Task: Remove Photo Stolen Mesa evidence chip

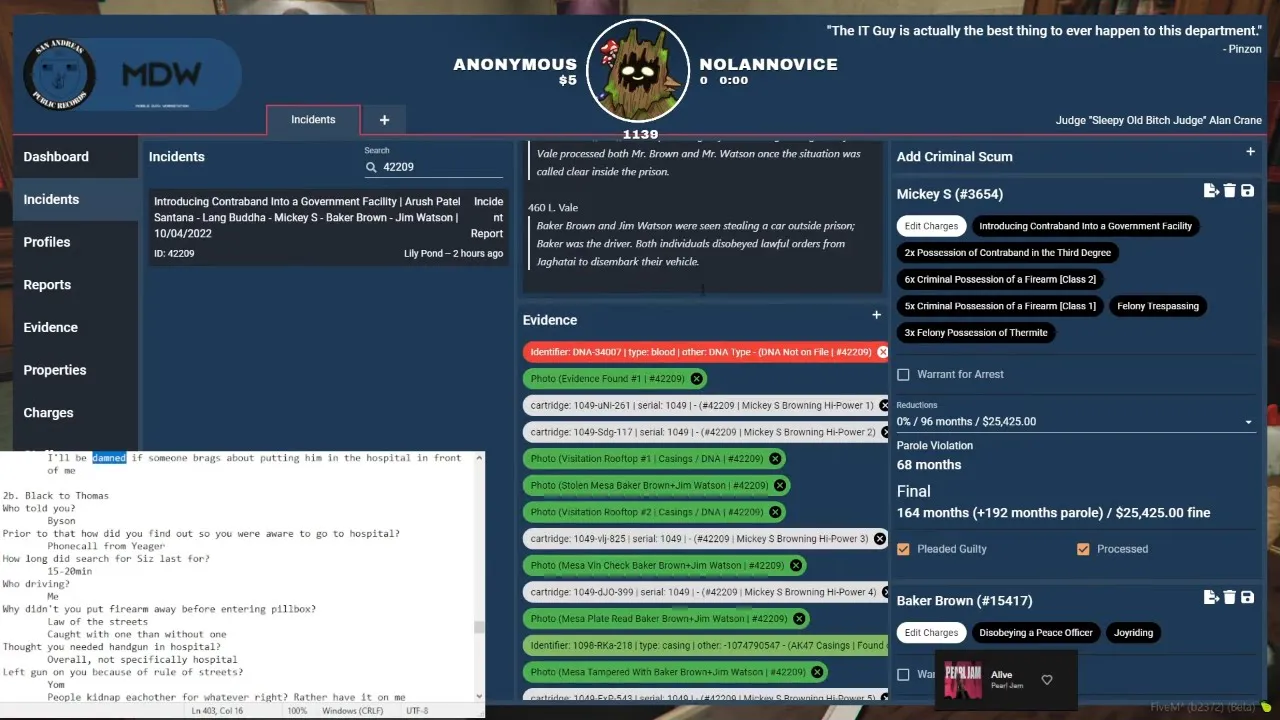Action: click(780, 485)
